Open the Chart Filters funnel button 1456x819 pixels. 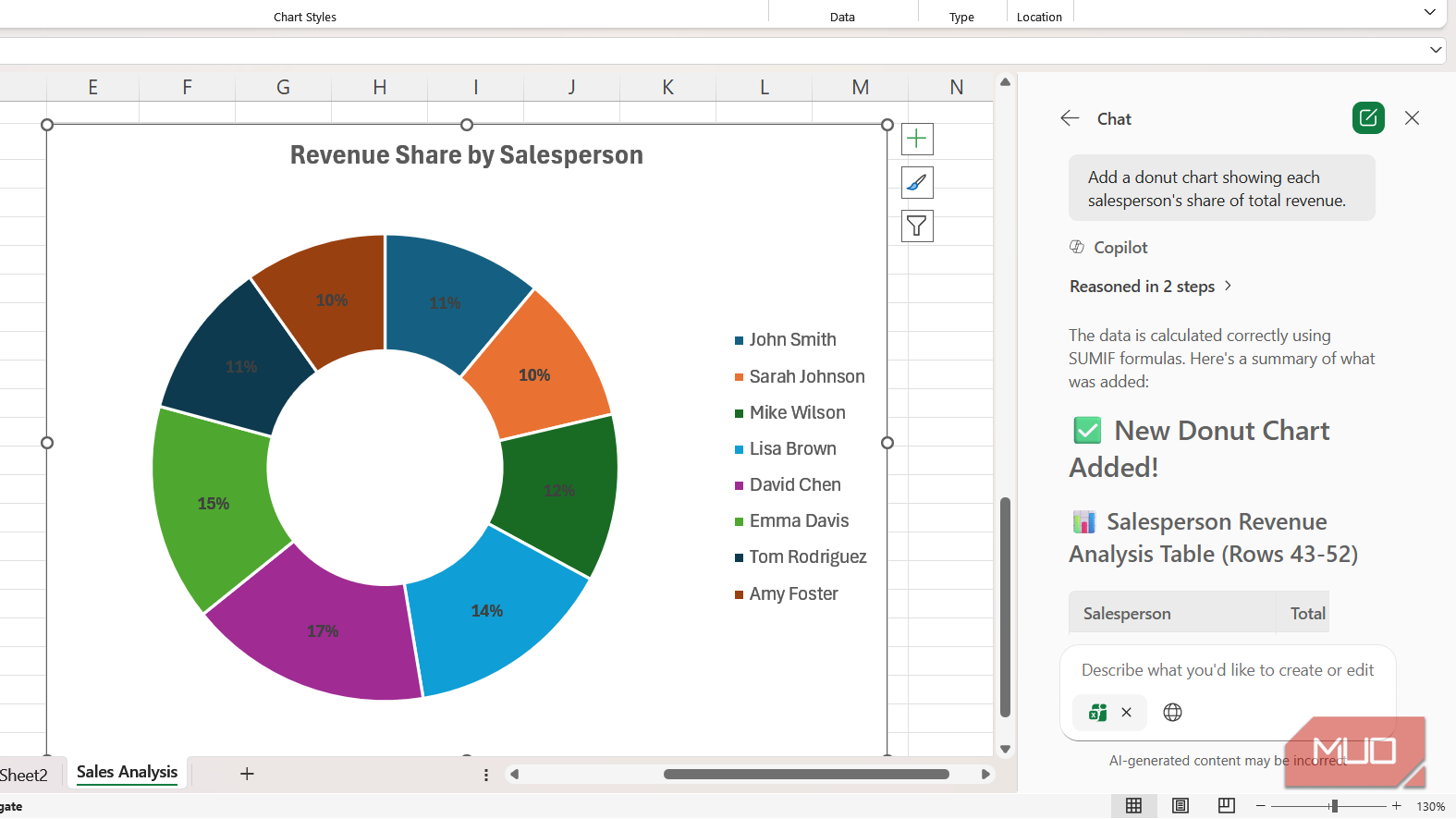point(917,226)
